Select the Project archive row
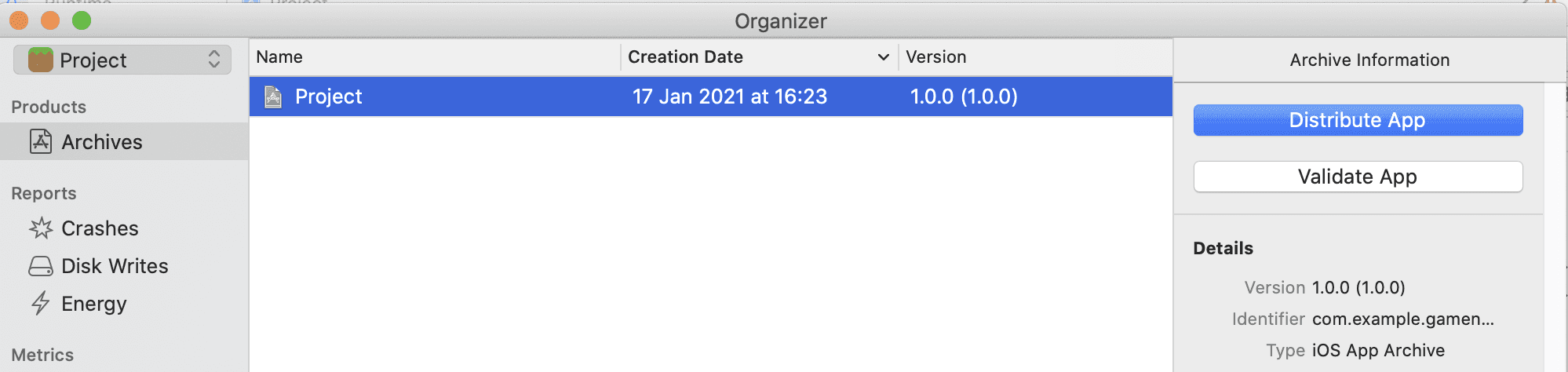 pos(706,97)
